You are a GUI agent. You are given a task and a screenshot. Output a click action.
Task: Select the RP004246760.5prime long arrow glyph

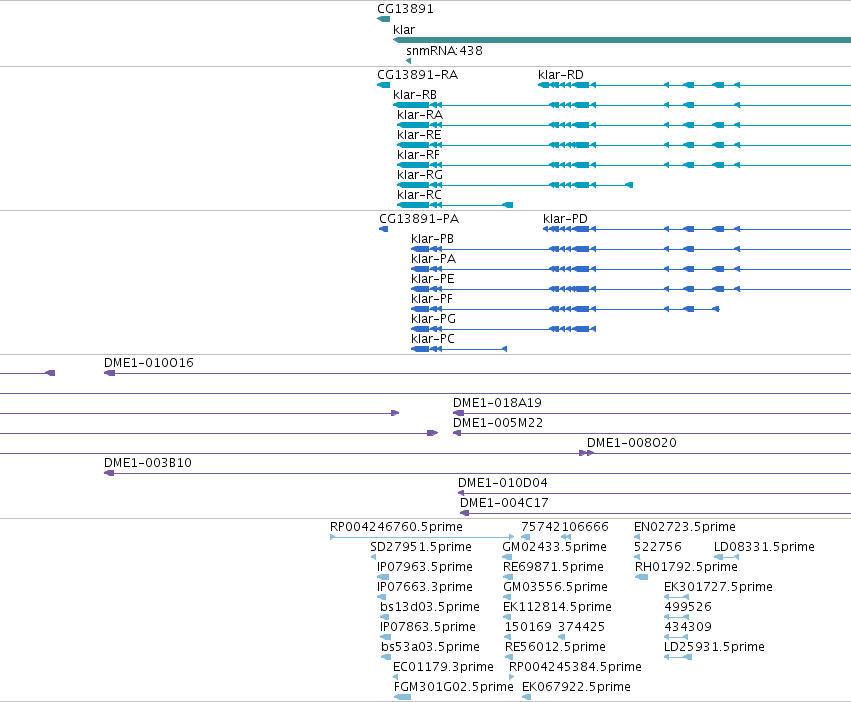(x=422, y=537)
